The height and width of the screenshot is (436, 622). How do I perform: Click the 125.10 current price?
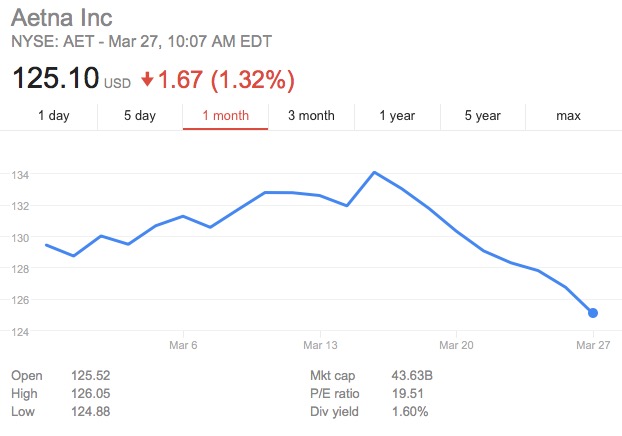pos(55,77)
